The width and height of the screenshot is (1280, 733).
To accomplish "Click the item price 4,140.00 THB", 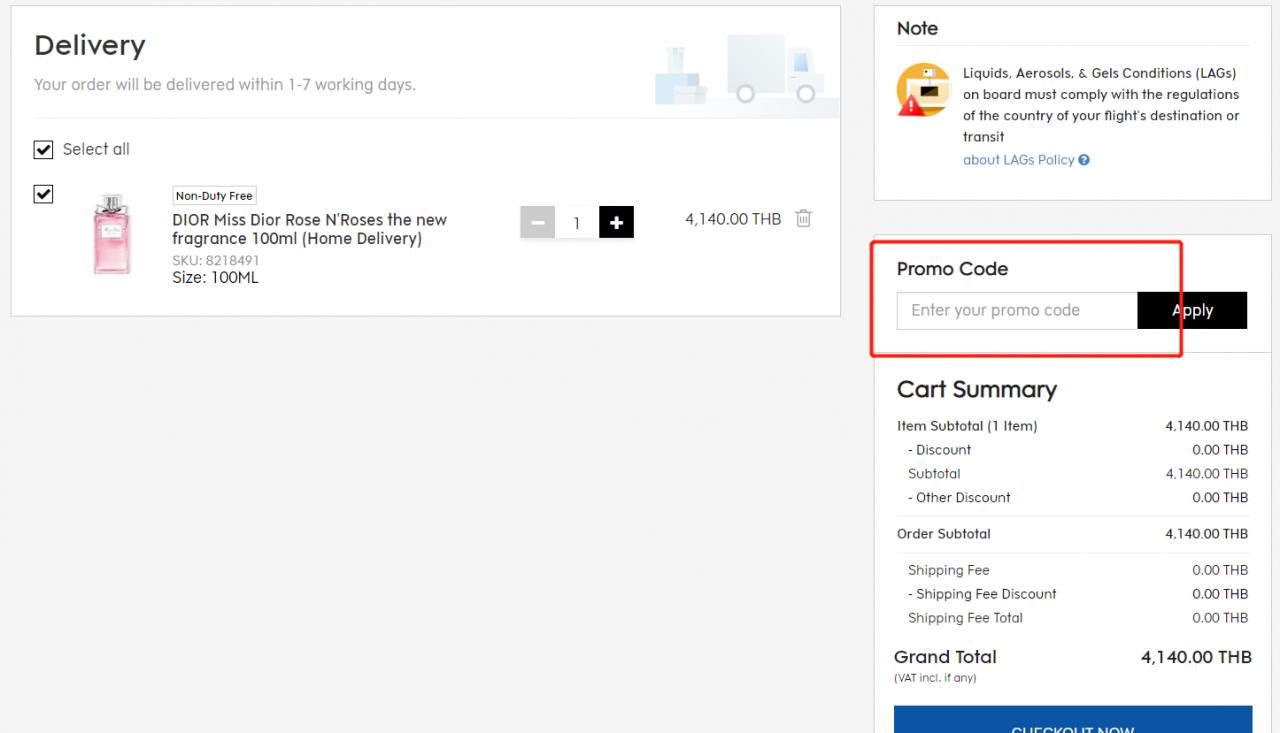I will [732, 218].
